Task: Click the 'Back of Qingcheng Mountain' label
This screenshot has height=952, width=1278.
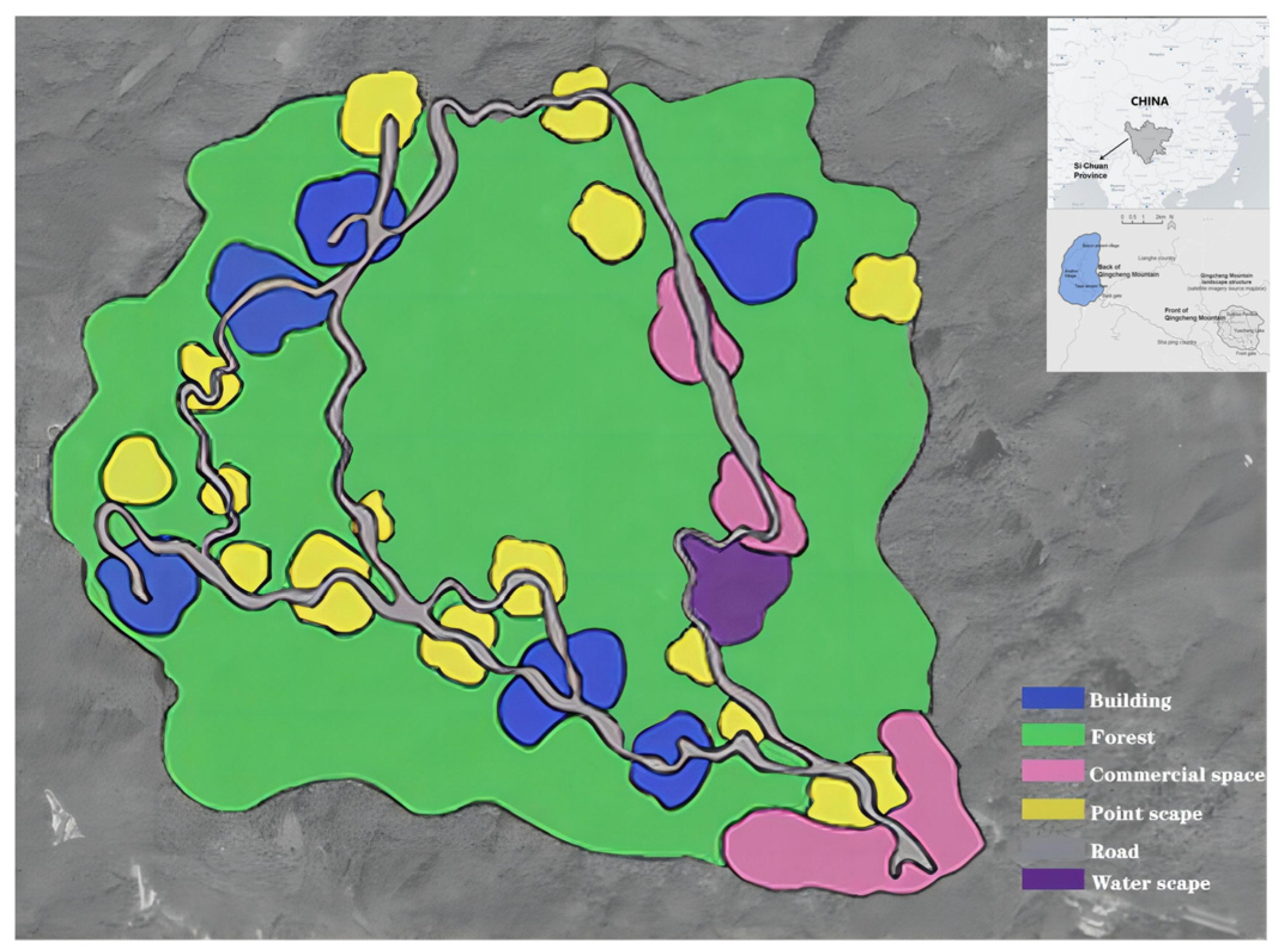Action: [1128, 270]
